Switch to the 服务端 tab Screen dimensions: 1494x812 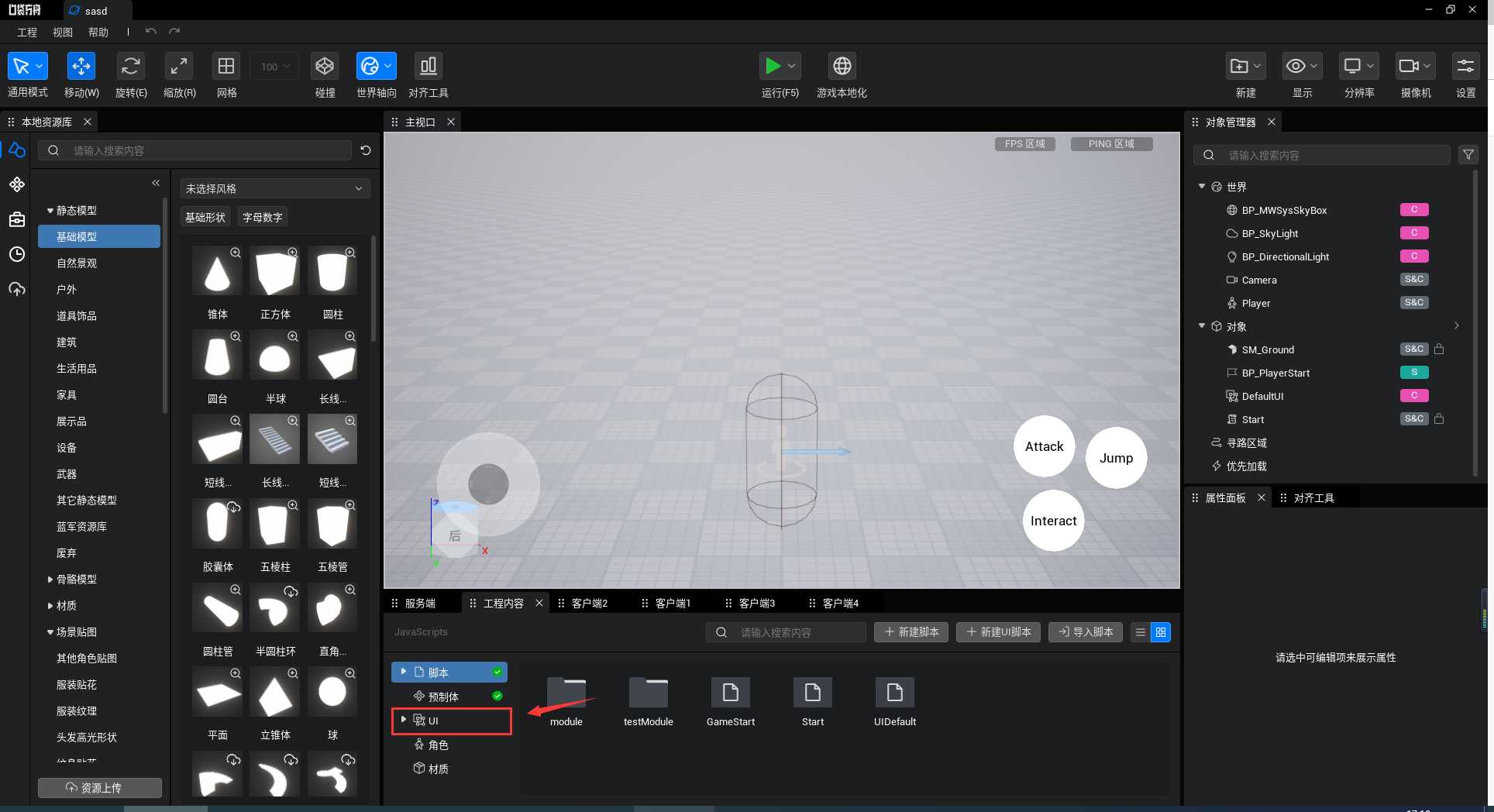[420, 603]
